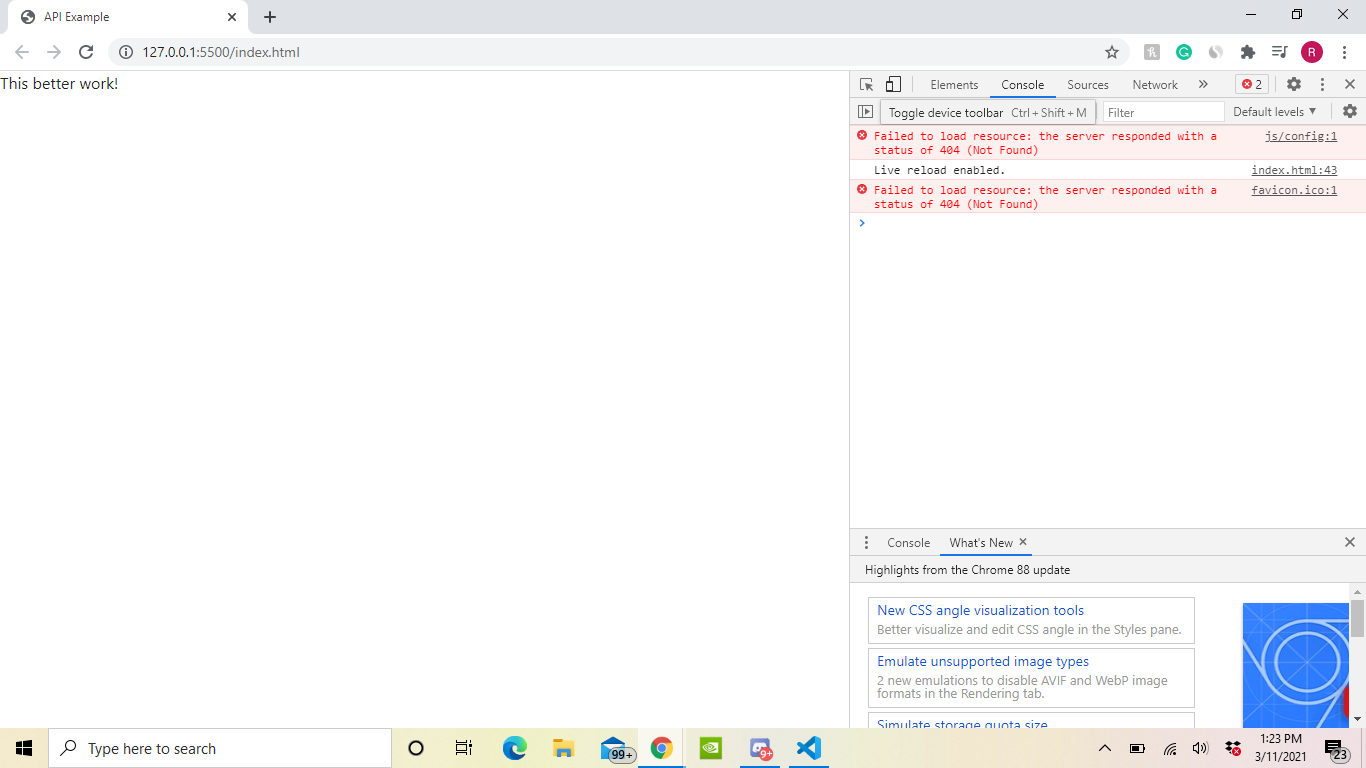Switch to the Sources tab
Screen dimensions: 1366x768
tap(1088, 85)
